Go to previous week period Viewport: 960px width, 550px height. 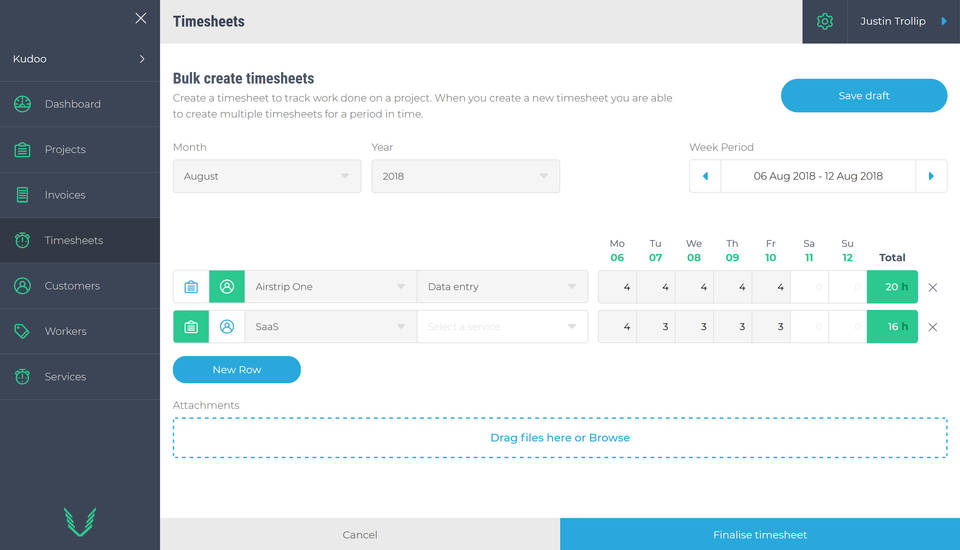click(705, 176)
